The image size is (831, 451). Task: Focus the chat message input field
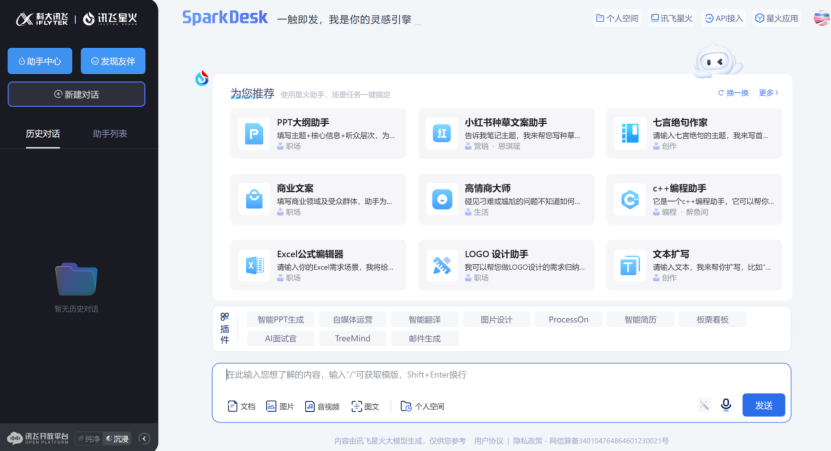(501, 375)
